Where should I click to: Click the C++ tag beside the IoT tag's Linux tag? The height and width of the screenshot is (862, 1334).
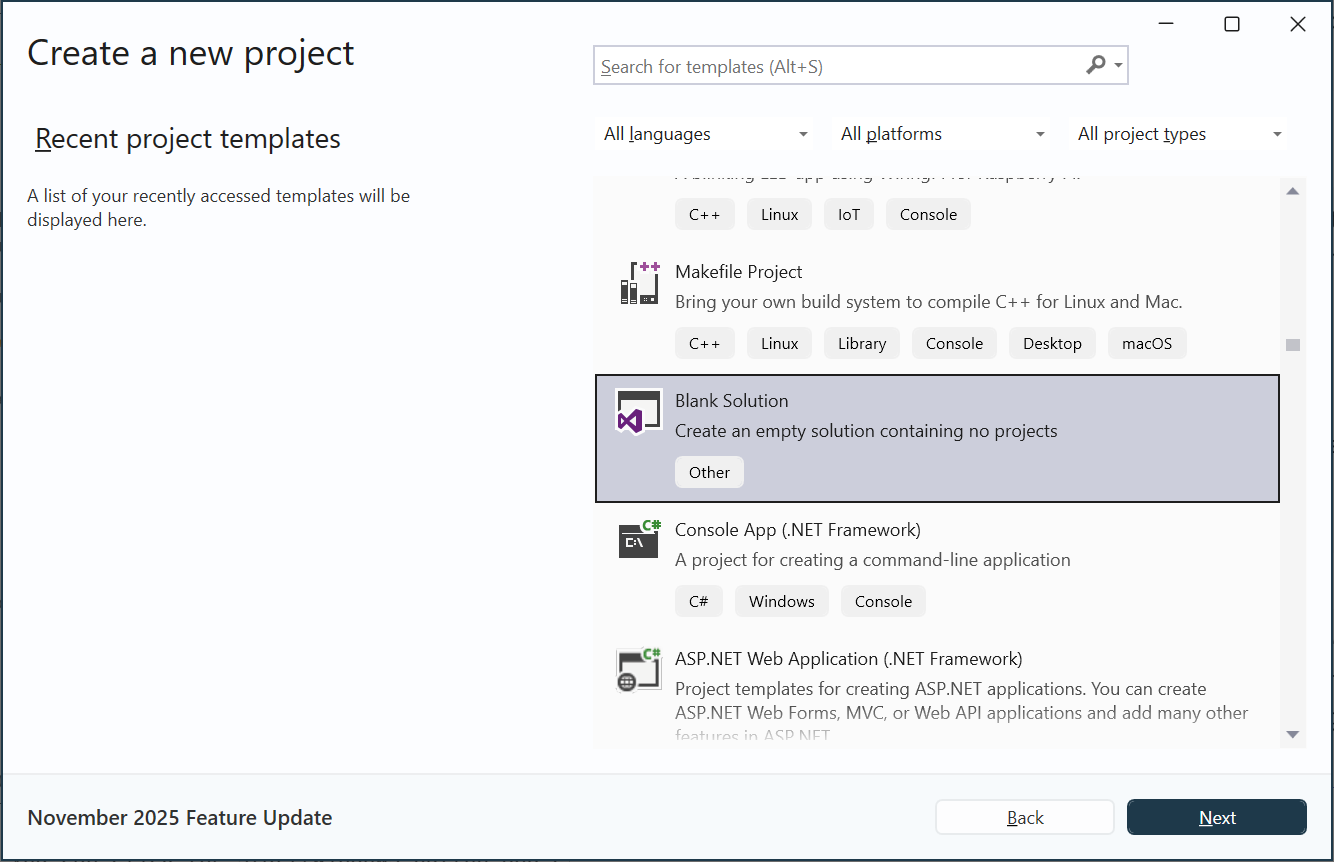[705, 214]
